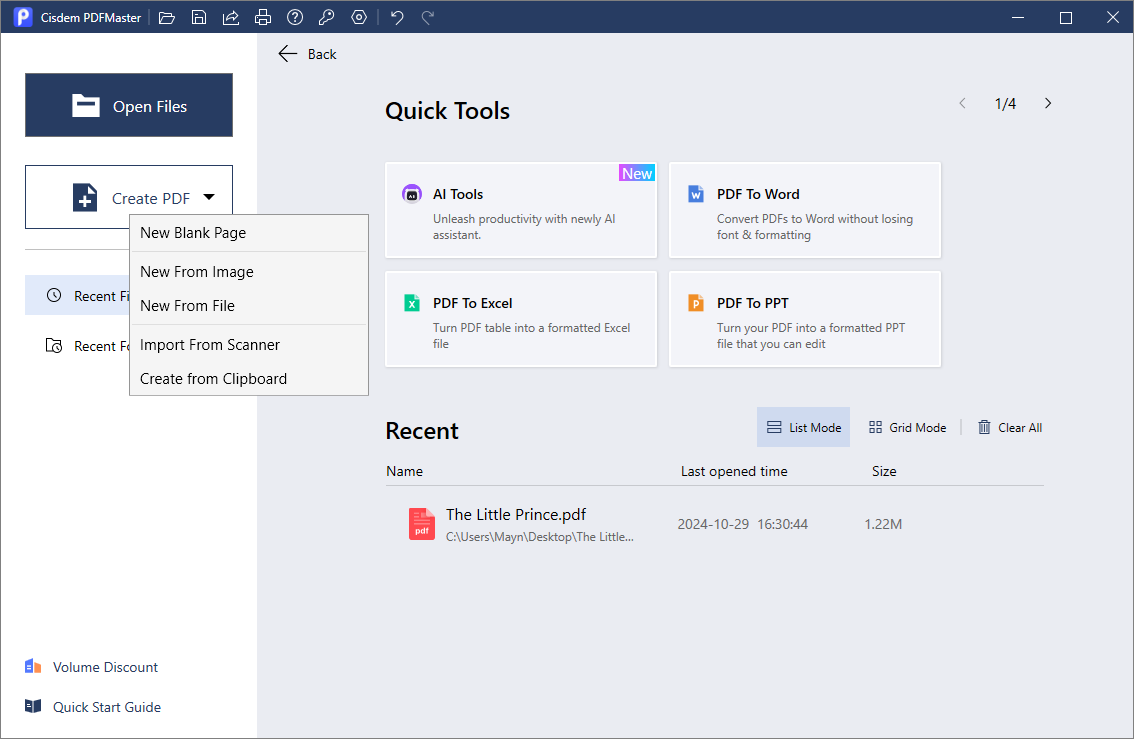Choose New Blank Page from the menu
Screen dimensions: 1134x739
click(249, 233)
